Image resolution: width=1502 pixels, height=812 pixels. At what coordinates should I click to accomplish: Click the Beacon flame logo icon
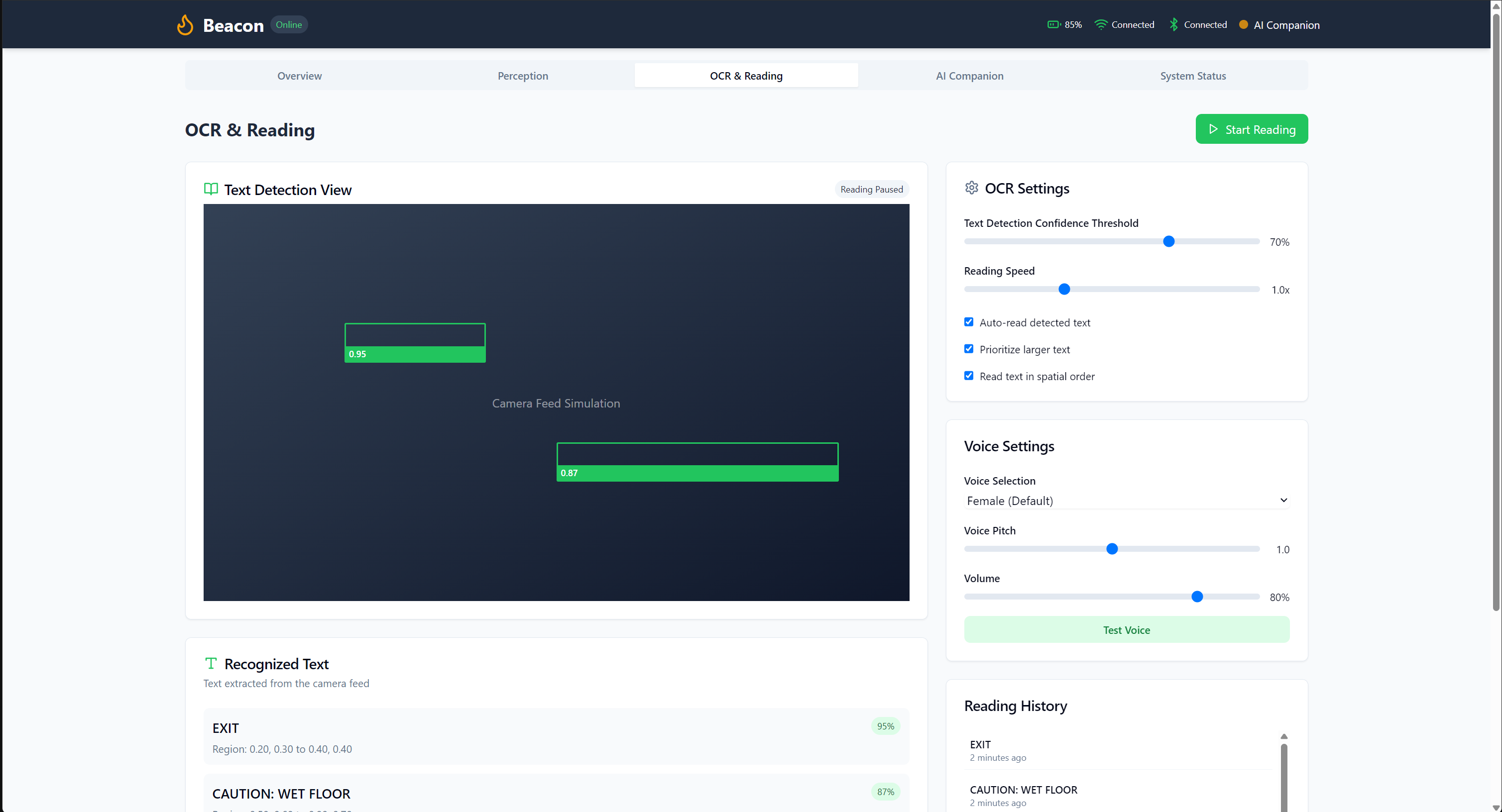pyautogui.click(x=185, y=25)
